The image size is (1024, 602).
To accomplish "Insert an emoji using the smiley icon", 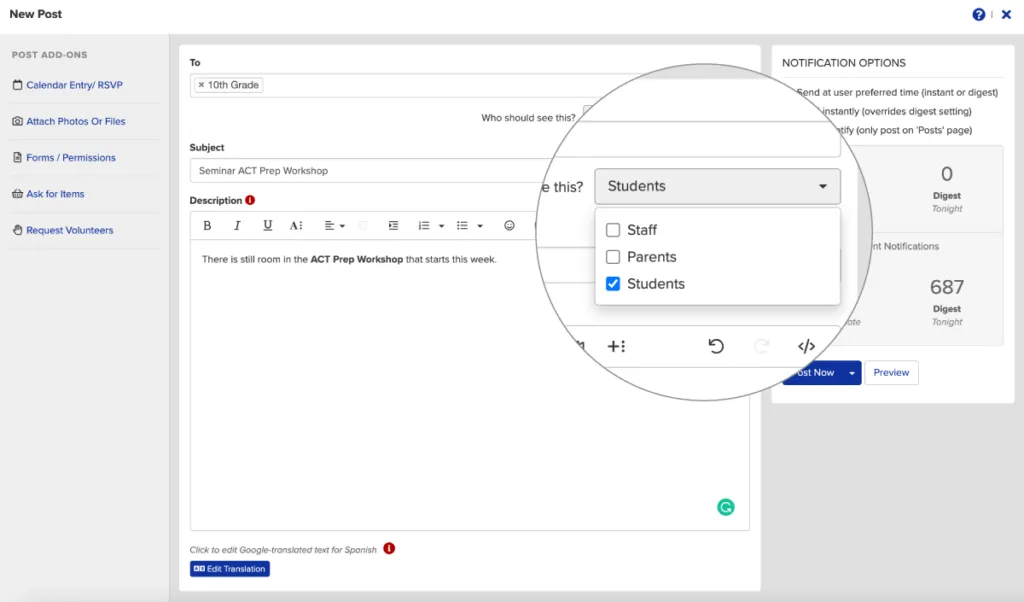I will click(x=509, y=226).
